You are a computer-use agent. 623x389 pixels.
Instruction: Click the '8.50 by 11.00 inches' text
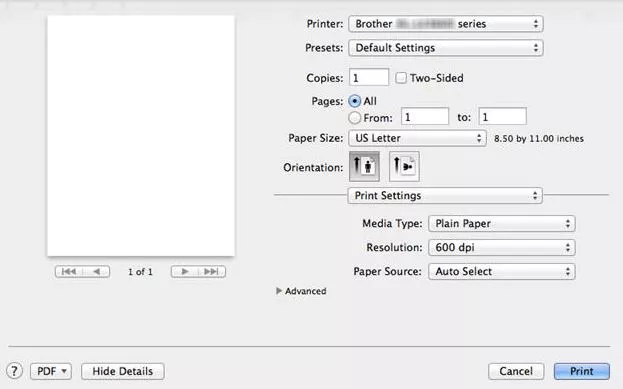click(539, 139)
